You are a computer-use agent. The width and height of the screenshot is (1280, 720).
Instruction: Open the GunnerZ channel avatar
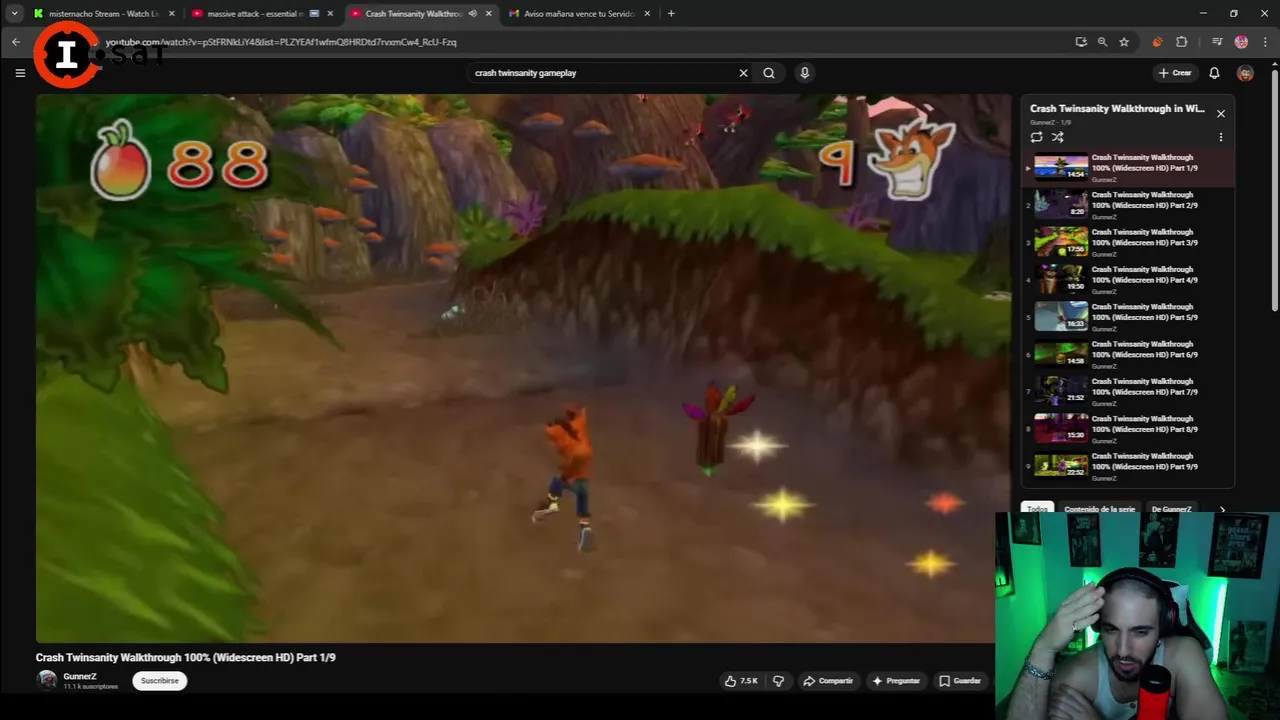pyautogui.click(x=47, y=681)
